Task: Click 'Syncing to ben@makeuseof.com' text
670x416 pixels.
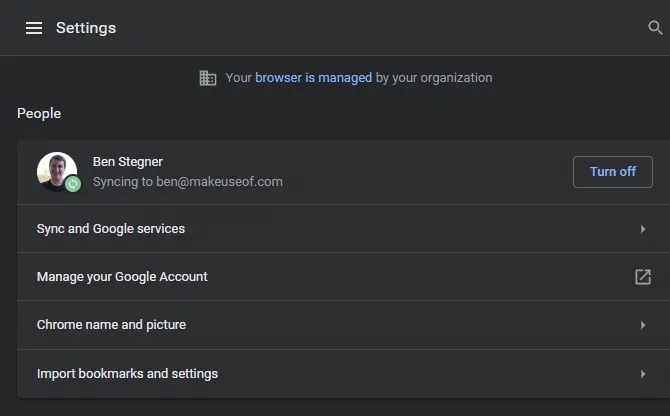Action: (x=188, y=182)
